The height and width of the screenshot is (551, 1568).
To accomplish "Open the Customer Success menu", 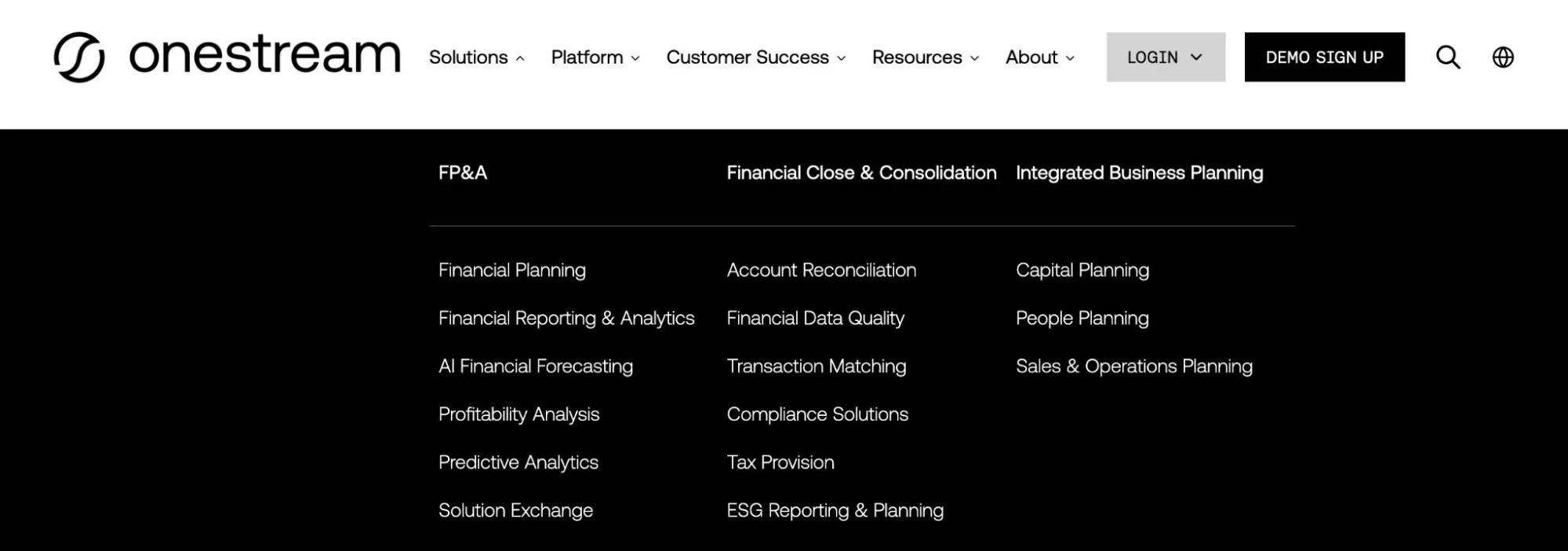I will point(756,57).
